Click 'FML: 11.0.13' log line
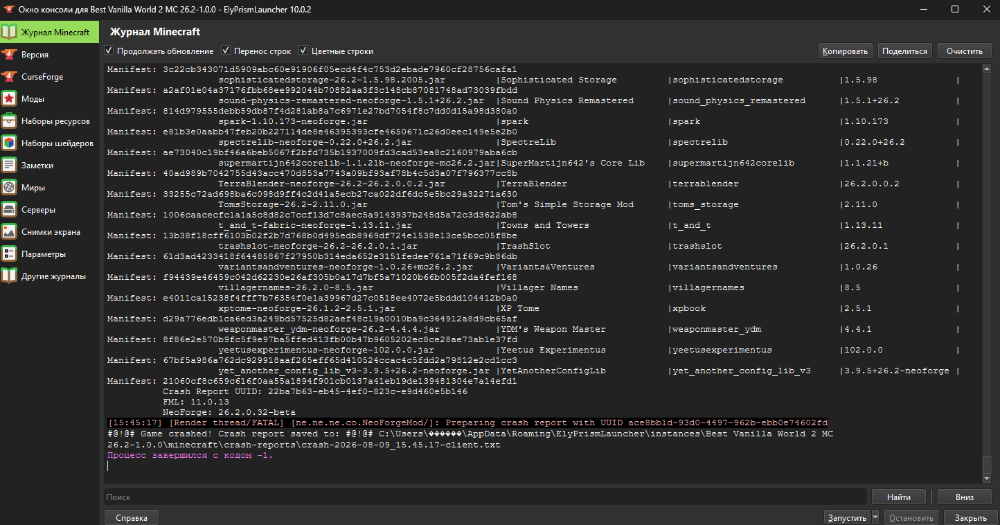 point(196,402)
